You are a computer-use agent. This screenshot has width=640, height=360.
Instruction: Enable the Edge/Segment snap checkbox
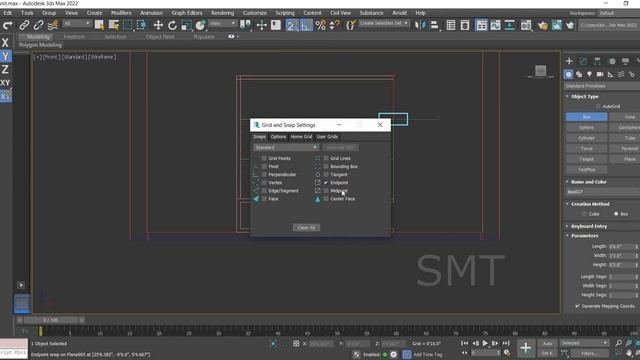point(264,191)
